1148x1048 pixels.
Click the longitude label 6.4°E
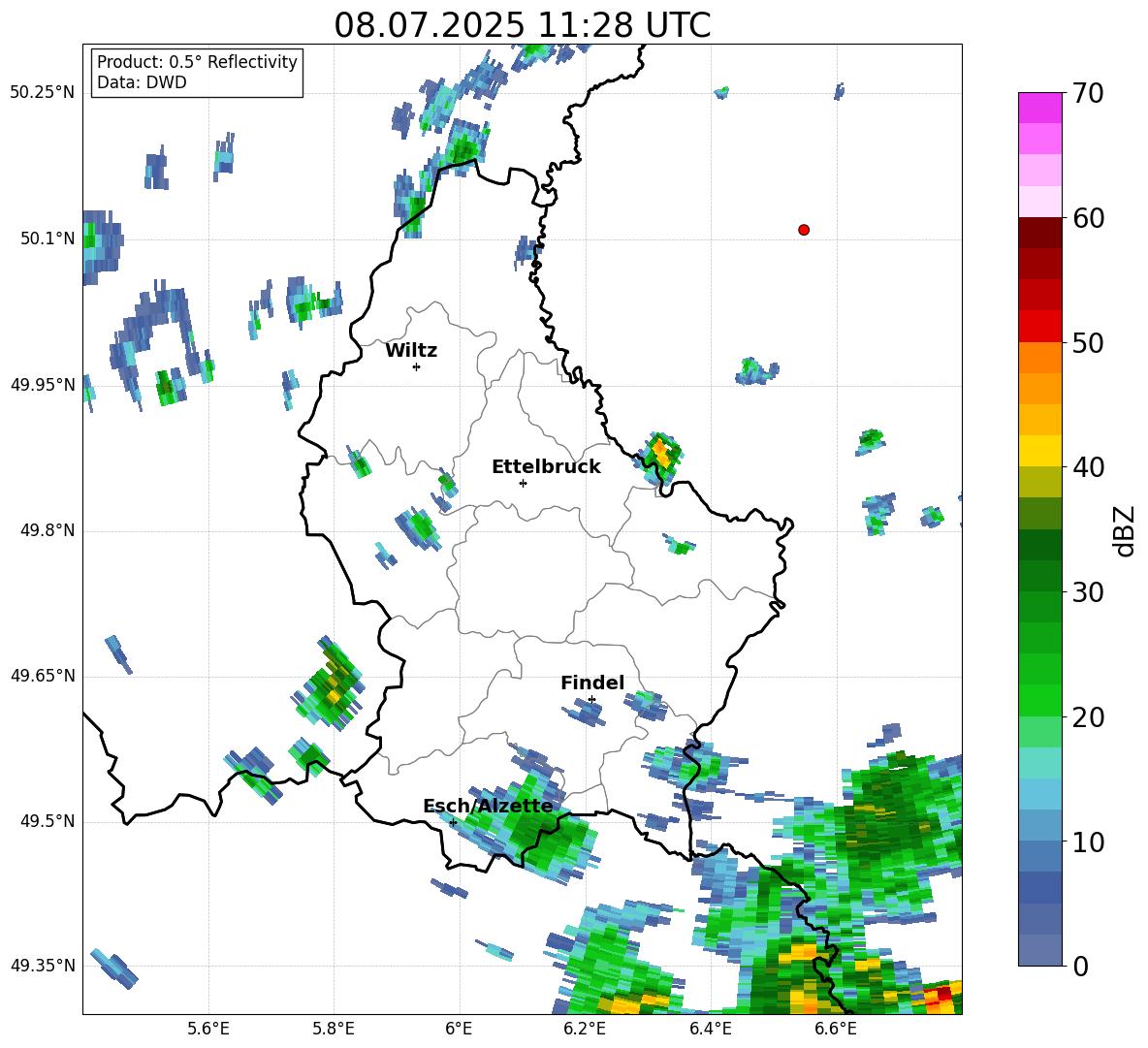click(710, 1029)
